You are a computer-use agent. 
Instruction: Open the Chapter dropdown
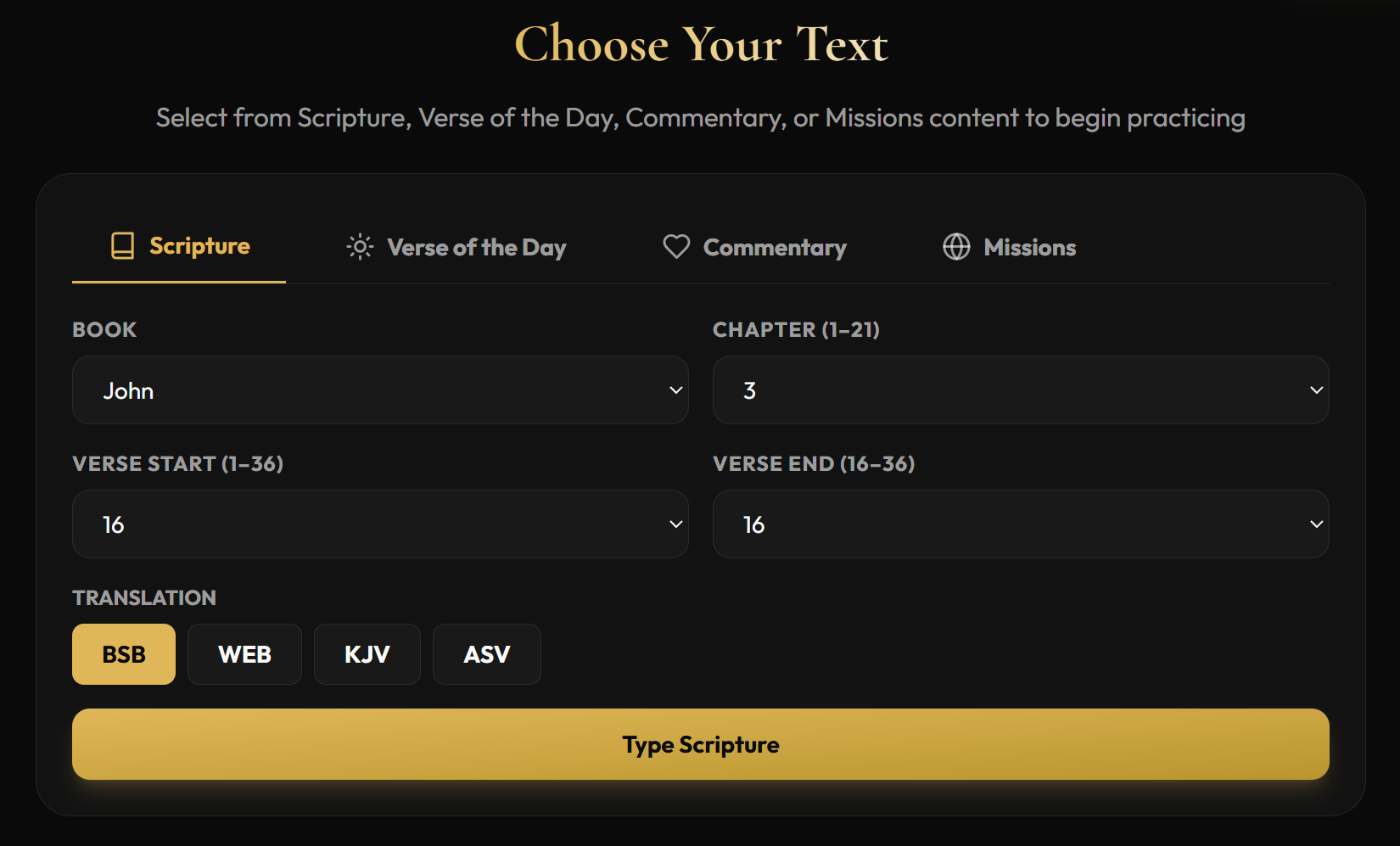(x=1021, y=390)
